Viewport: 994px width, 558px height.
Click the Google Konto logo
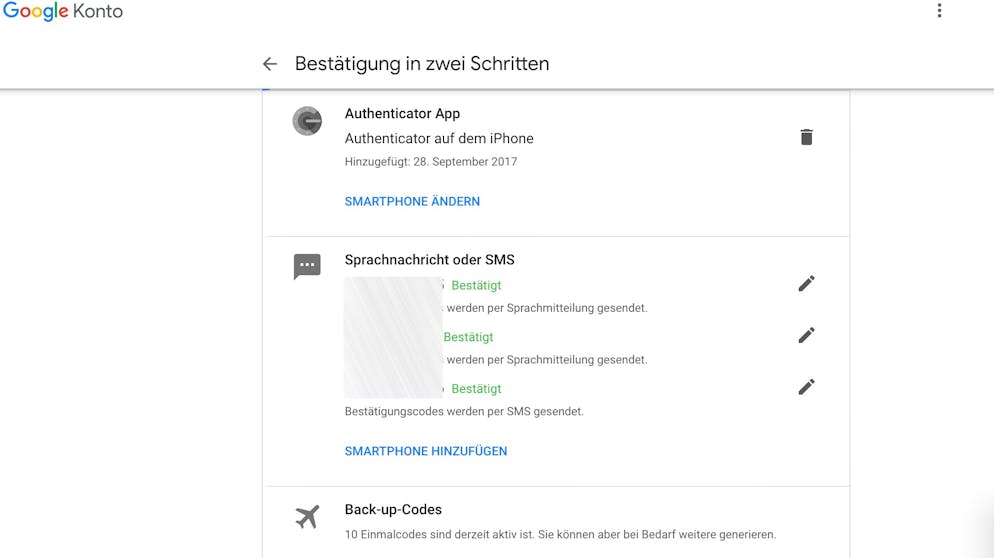(63, 11)
